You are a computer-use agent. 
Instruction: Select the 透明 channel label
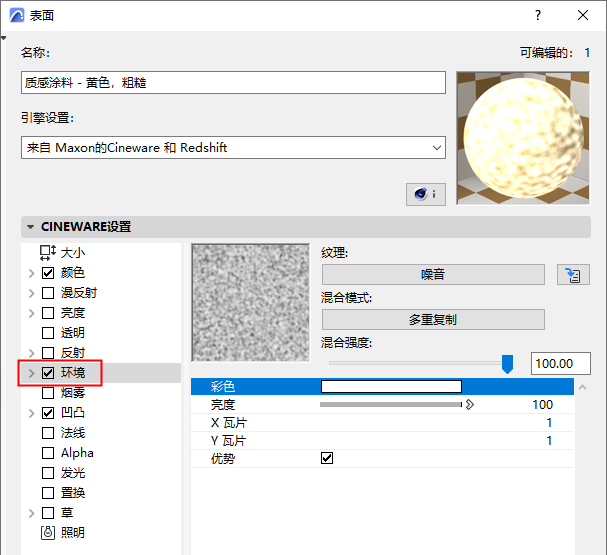click(x=73, y=333)
